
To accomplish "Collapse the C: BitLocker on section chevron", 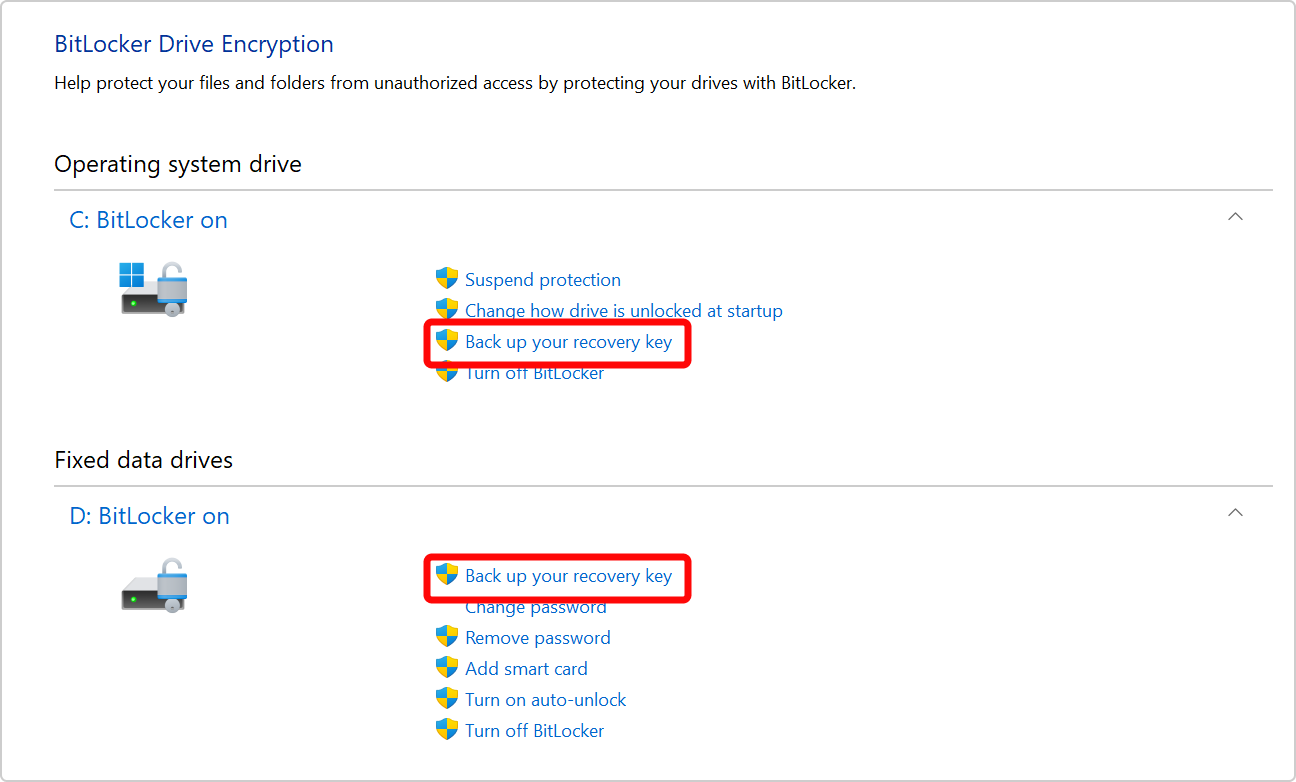I will pyautogui.click(x=1235, y=216).
